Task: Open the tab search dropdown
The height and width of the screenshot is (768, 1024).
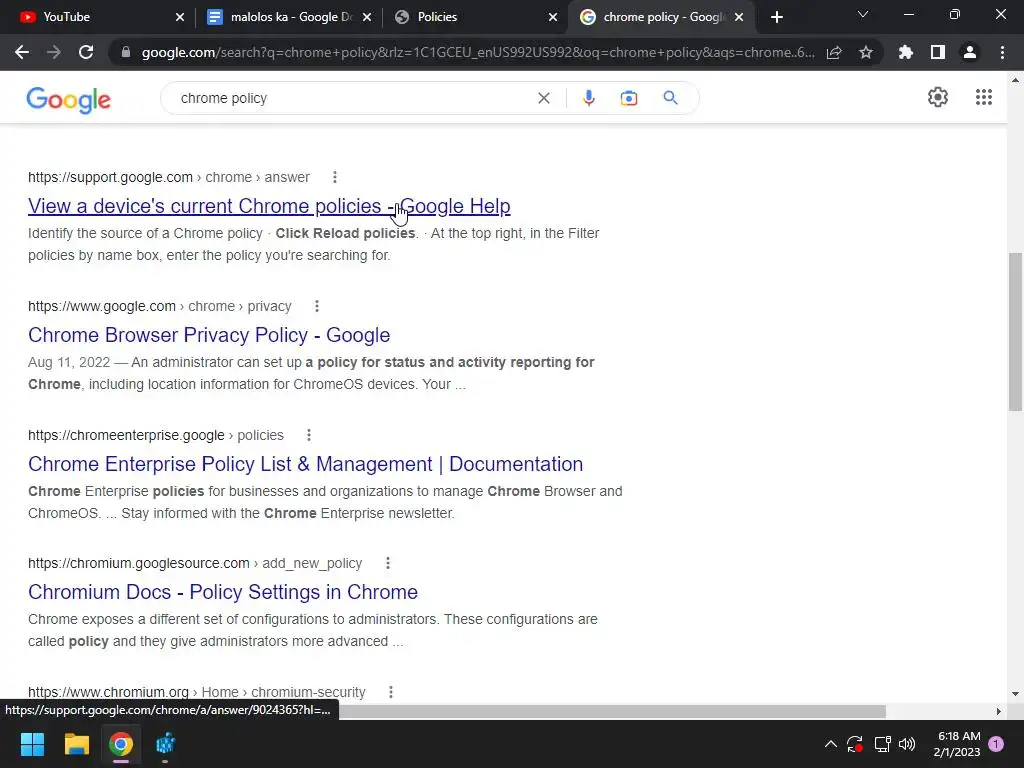Action: 863,14
